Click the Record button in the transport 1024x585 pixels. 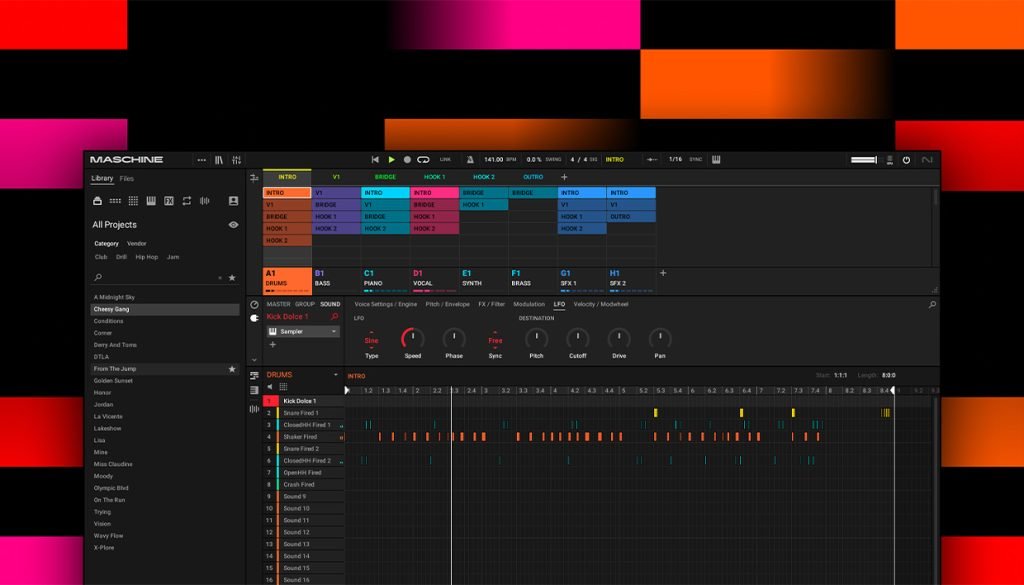point(407,159)
